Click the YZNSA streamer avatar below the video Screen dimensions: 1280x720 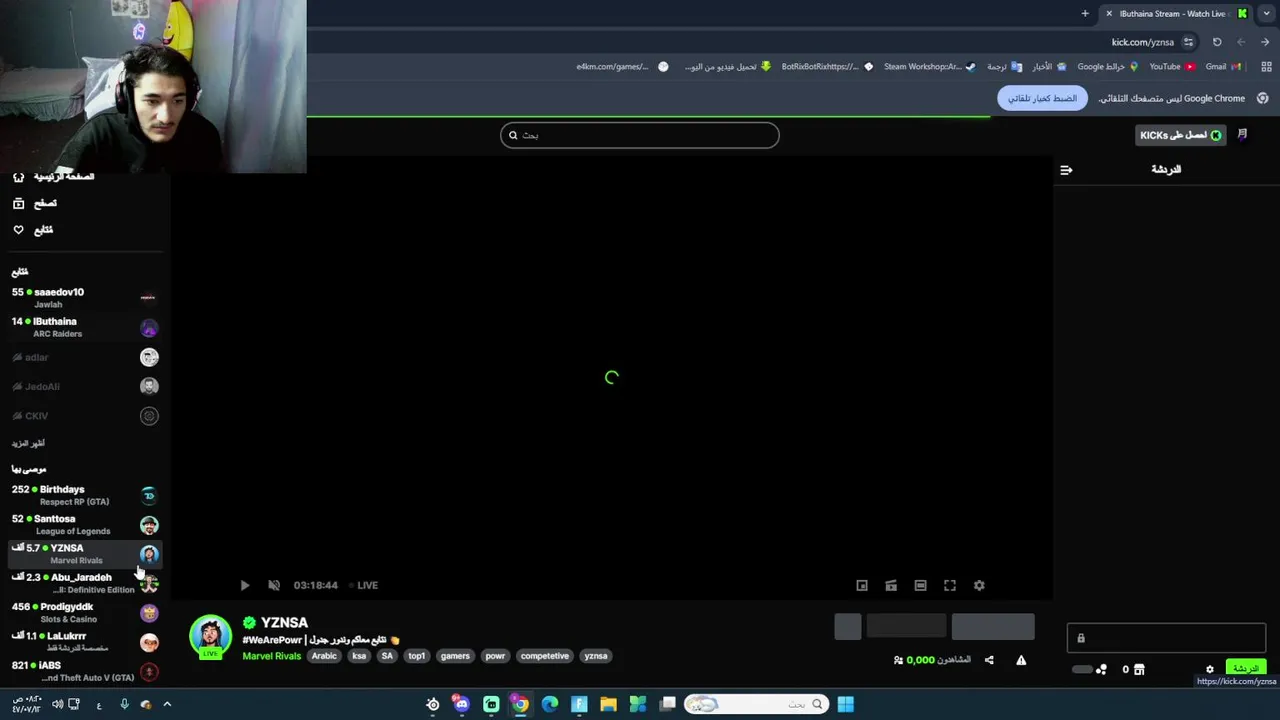[210, 637]
